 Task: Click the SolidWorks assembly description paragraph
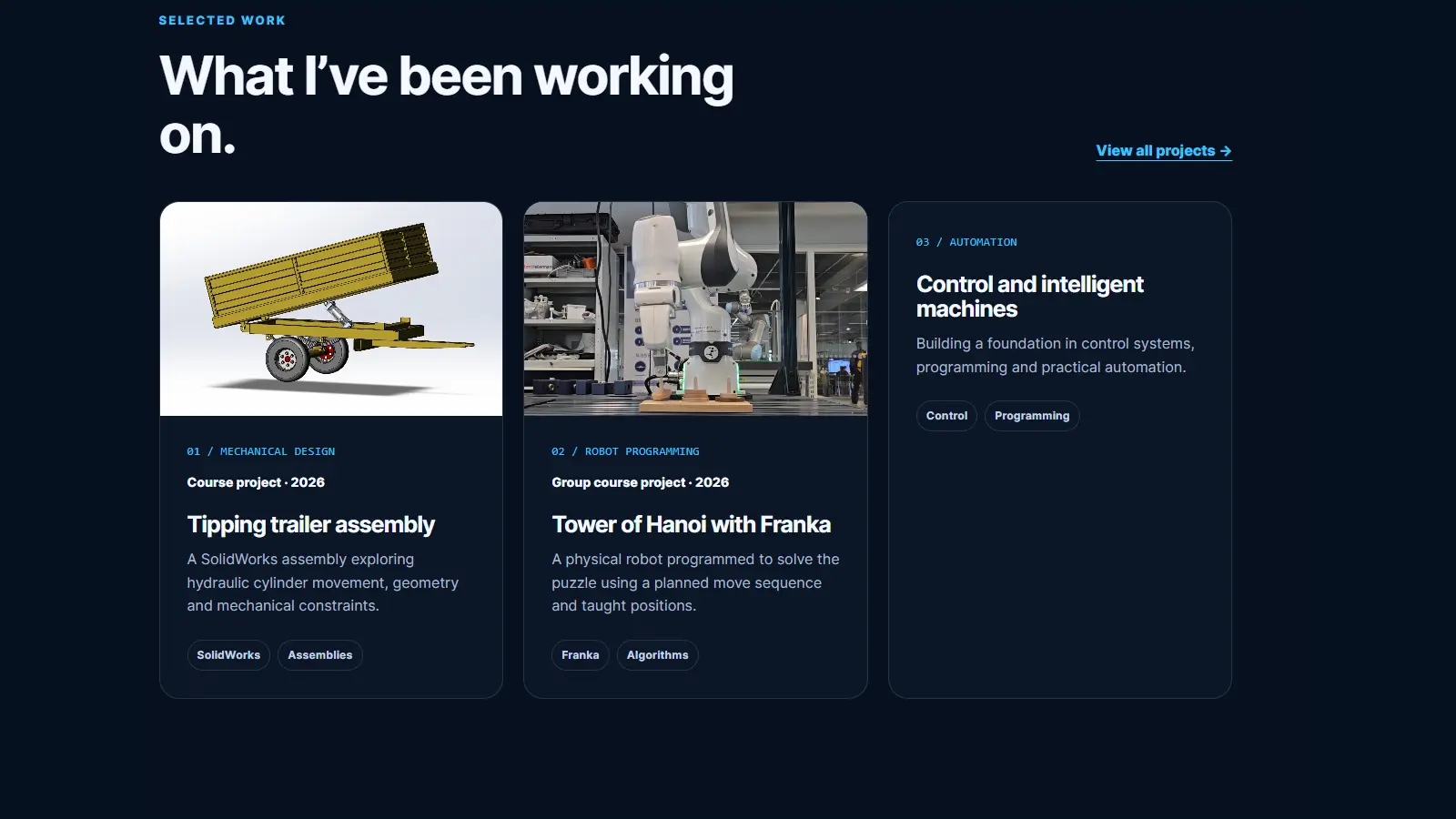[x=323, y=582]
